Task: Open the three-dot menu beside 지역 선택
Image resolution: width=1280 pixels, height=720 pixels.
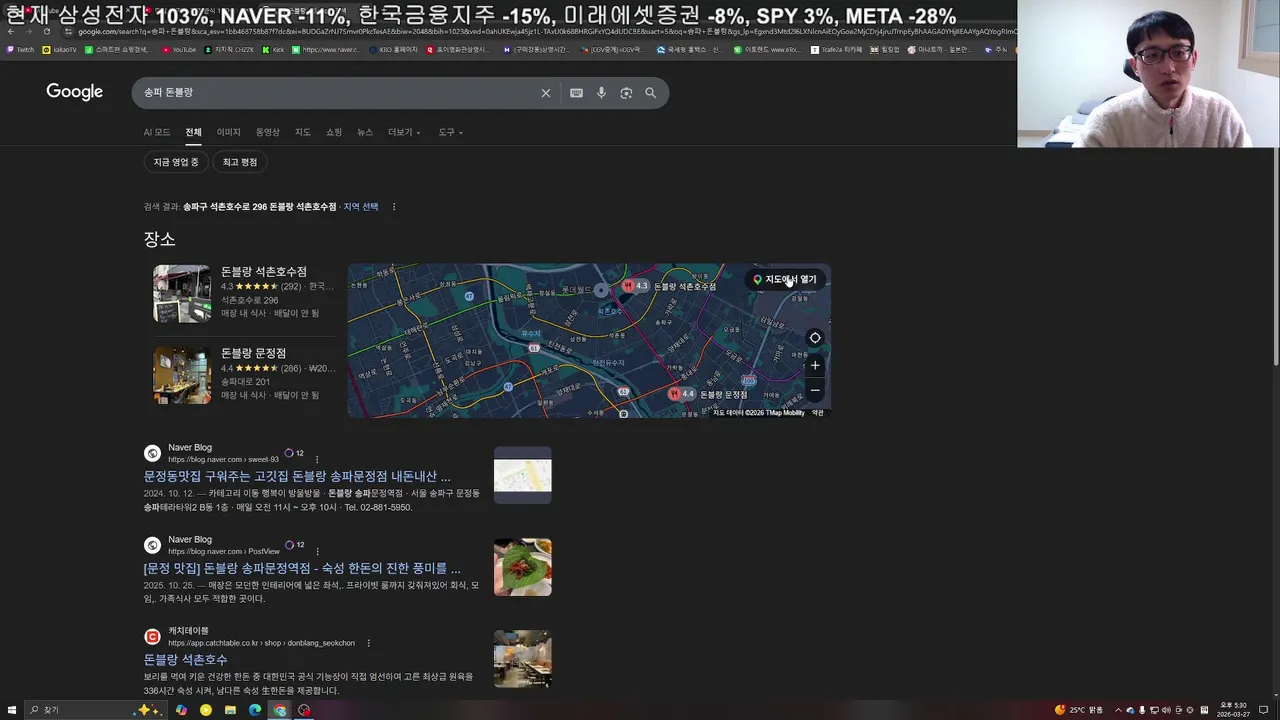Action: (x=394, y=207)
